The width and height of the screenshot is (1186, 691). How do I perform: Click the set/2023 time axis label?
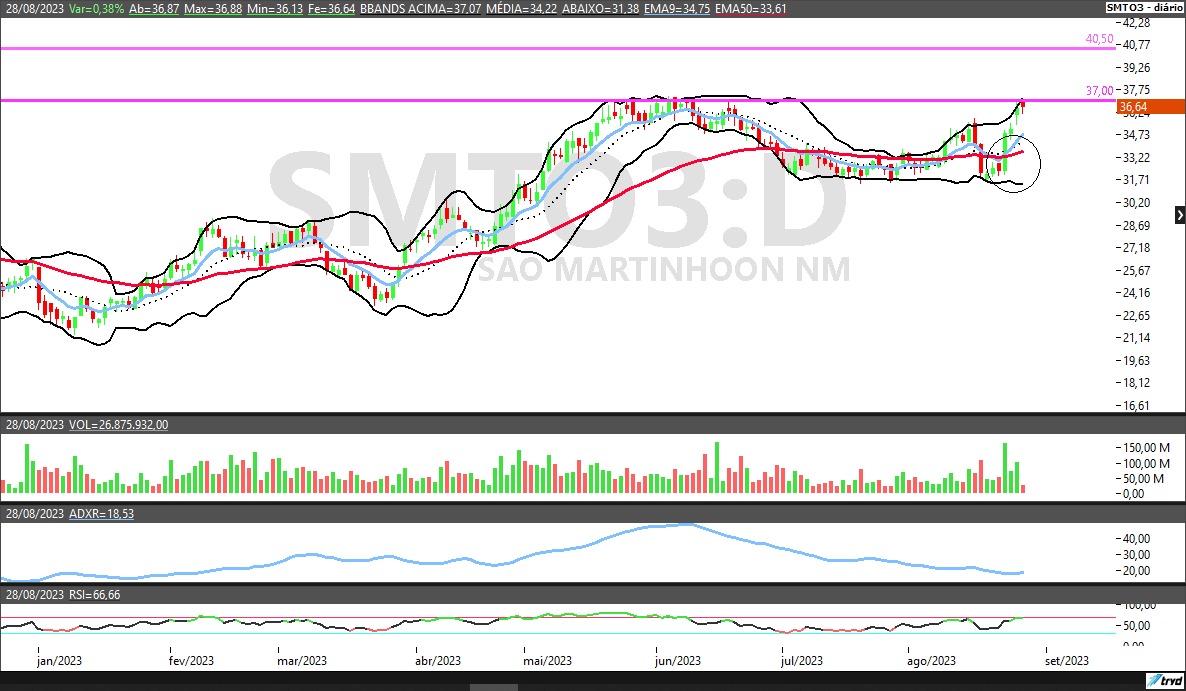pyautogui.click(x=1066, y=661)
